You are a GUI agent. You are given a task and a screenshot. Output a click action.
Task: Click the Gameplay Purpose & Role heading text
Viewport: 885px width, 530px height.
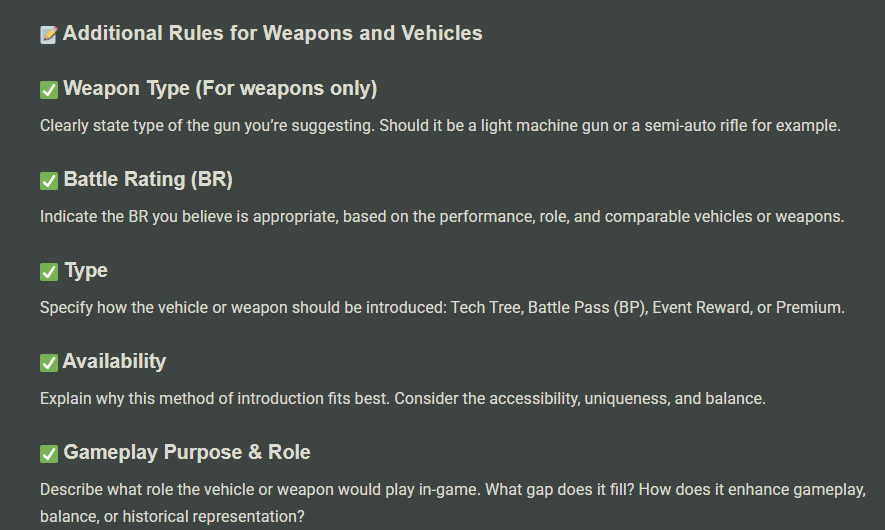click(187, 453)
